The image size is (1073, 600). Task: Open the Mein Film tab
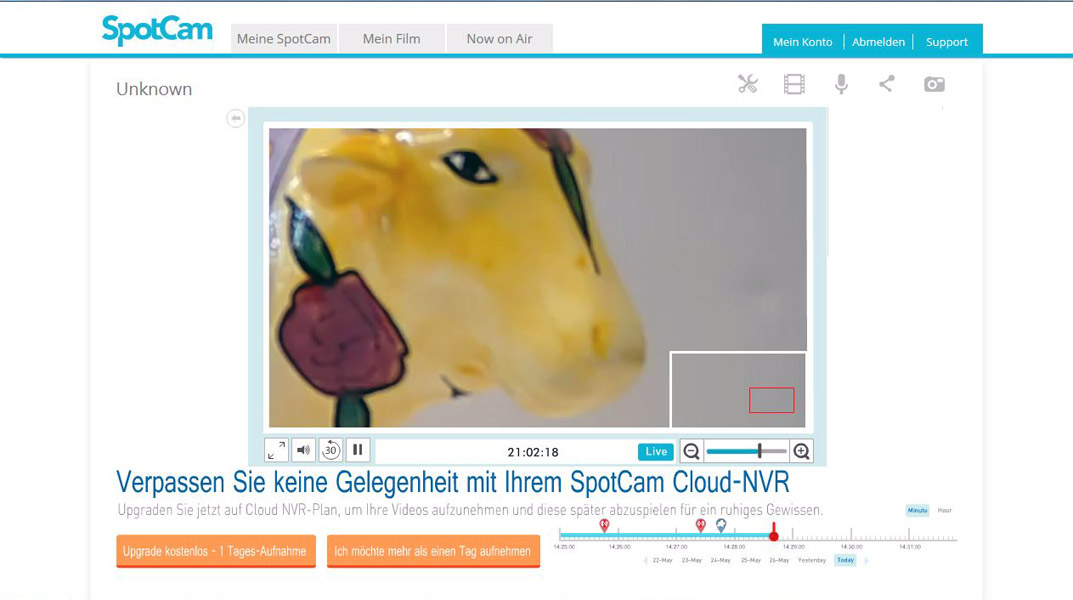click(x=391, y=39)
